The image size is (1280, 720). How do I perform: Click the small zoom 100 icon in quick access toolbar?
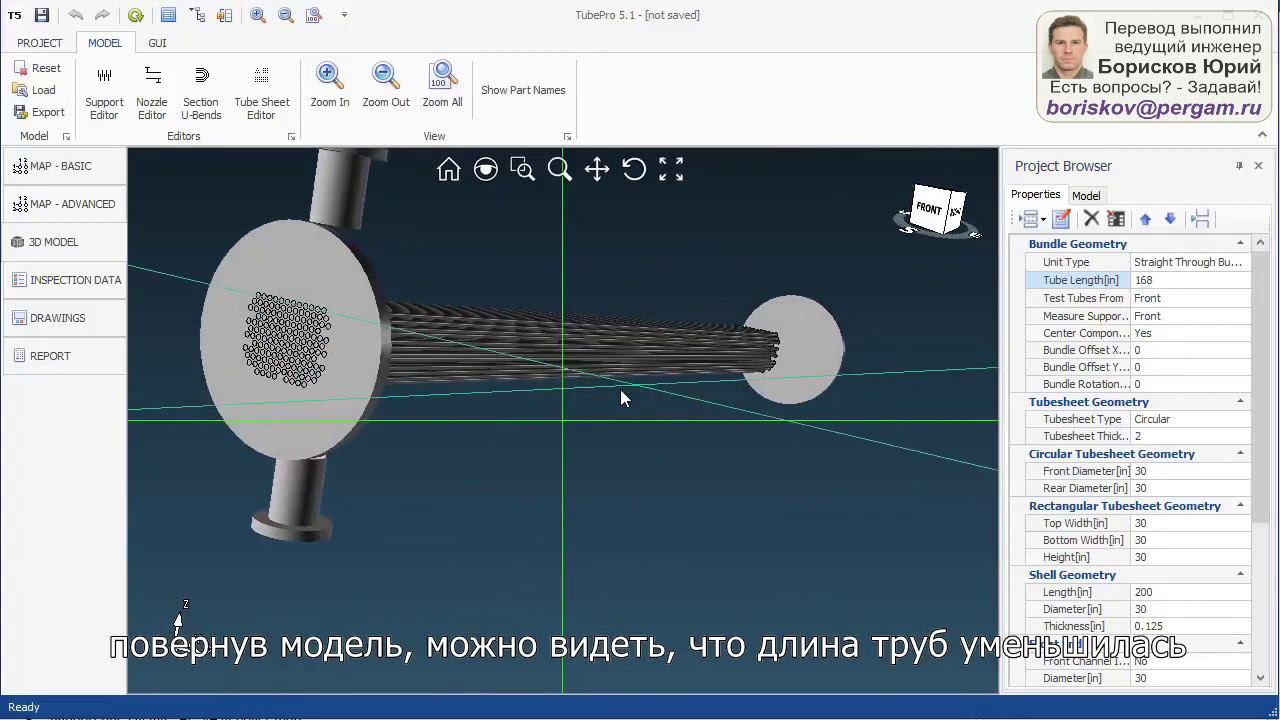point(314,15)
